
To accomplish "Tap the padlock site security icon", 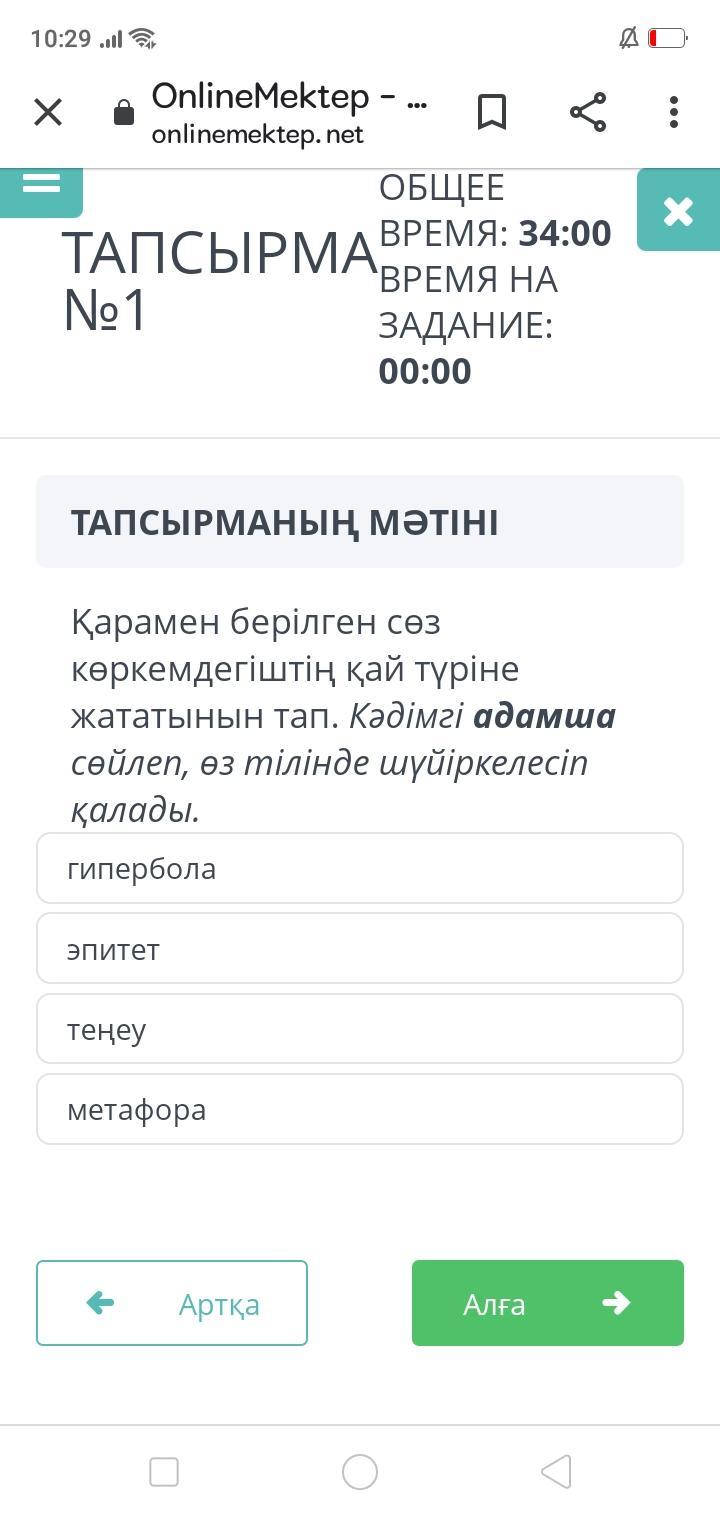I will [124, 113].
